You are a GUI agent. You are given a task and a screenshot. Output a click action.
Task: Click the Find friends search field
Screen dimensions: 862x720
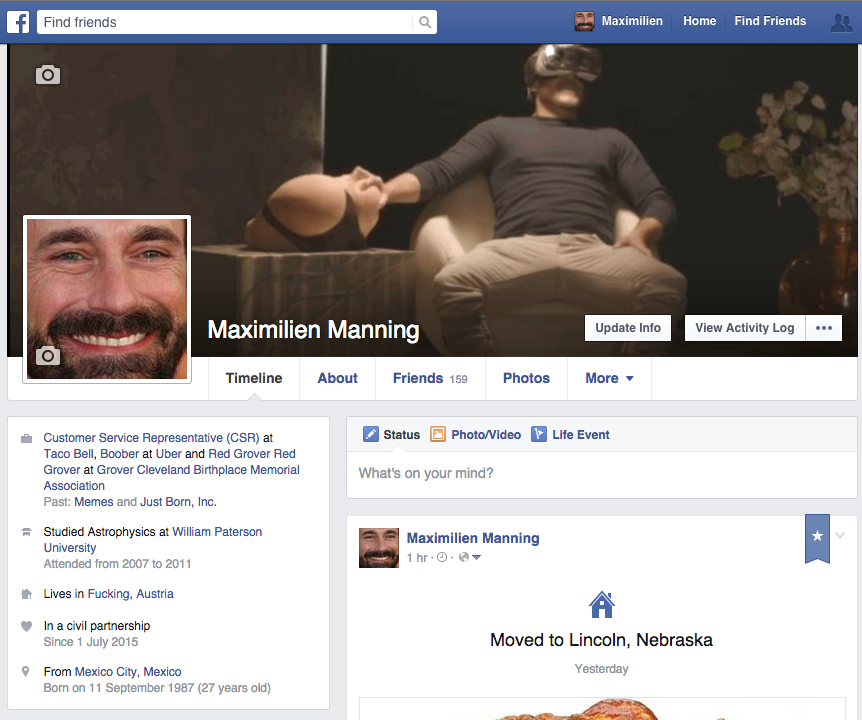tap(224, 22)
